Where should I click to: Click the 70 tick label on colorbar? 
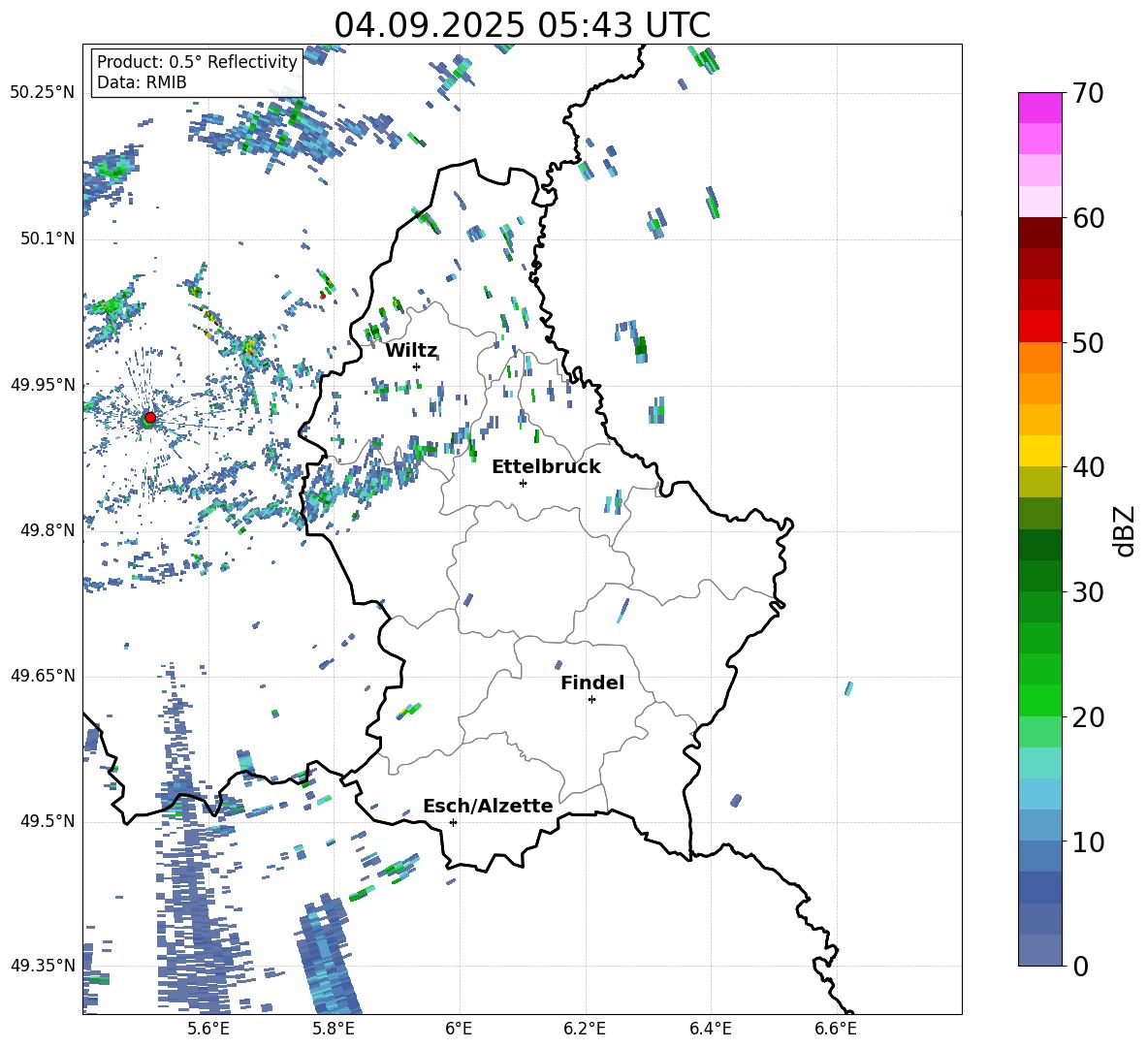pos(1087,94)
